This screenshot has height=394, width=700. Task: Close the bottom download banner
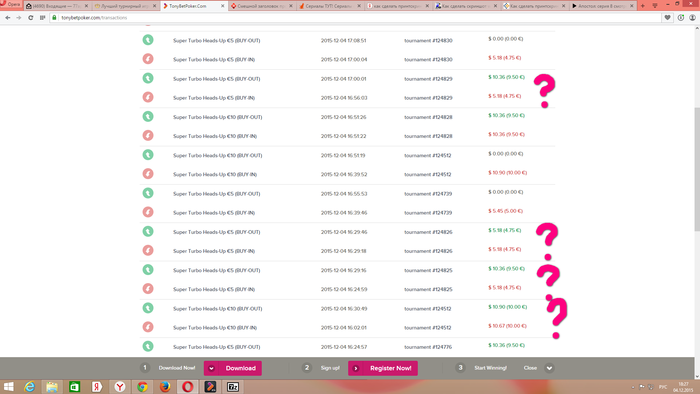pyautogui.click(x=530, y=368)
